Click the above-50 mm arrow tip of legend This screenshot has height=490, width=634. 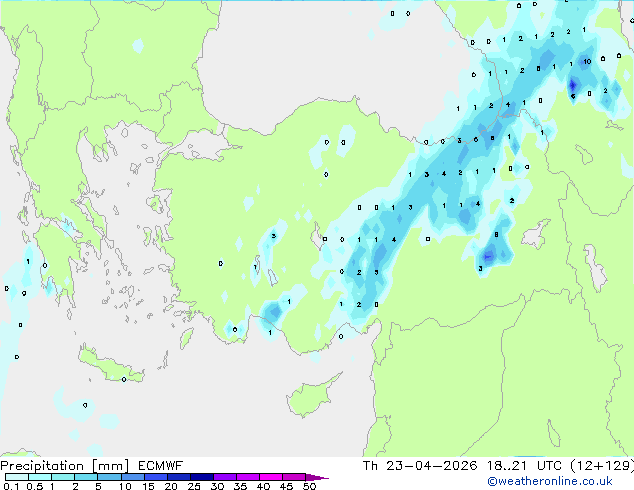[x=317, y=477]
